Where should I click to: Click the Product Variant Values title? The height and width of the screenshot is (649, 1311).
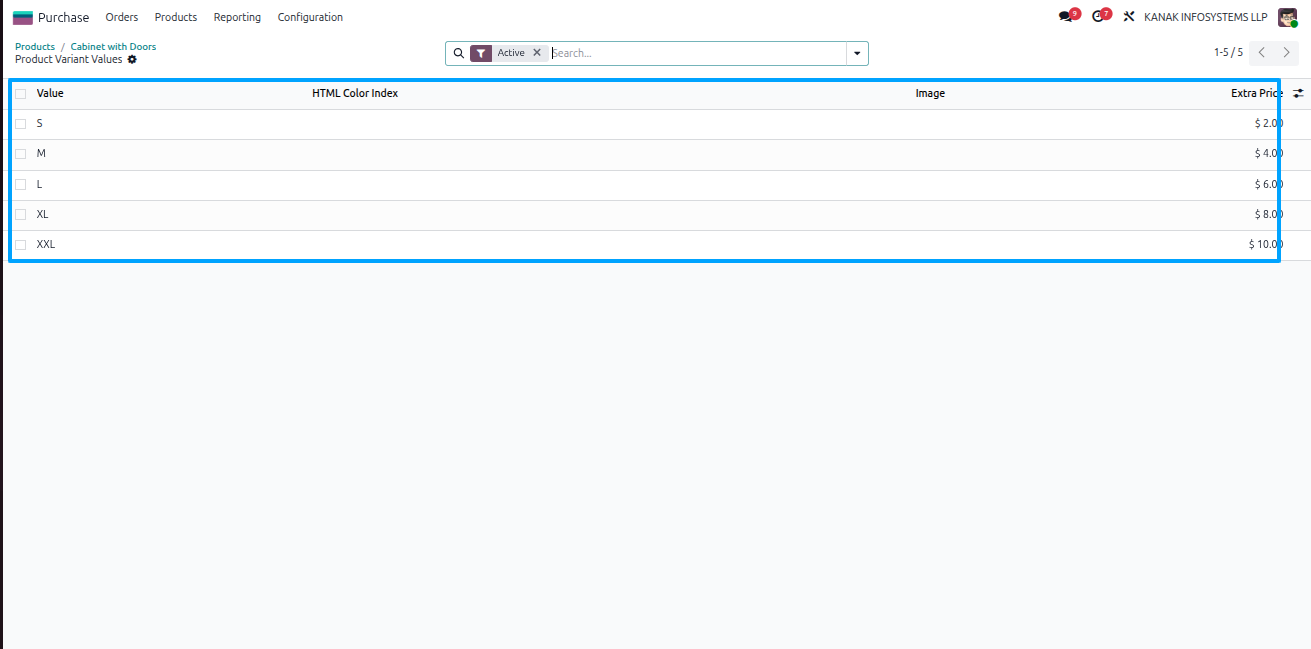(68, 60)
